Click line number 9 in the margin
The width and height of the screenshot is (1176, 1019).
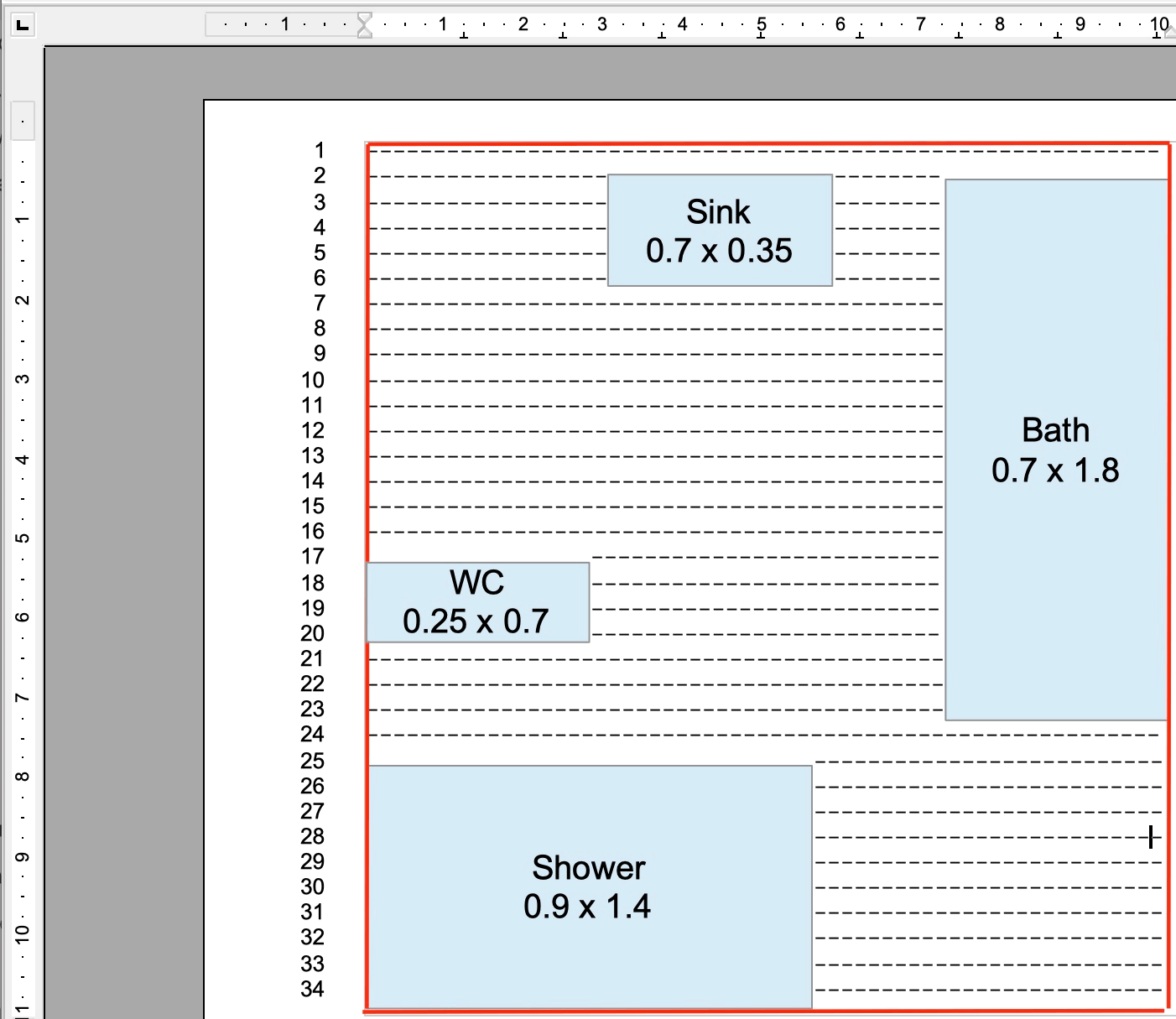(320, 353)
